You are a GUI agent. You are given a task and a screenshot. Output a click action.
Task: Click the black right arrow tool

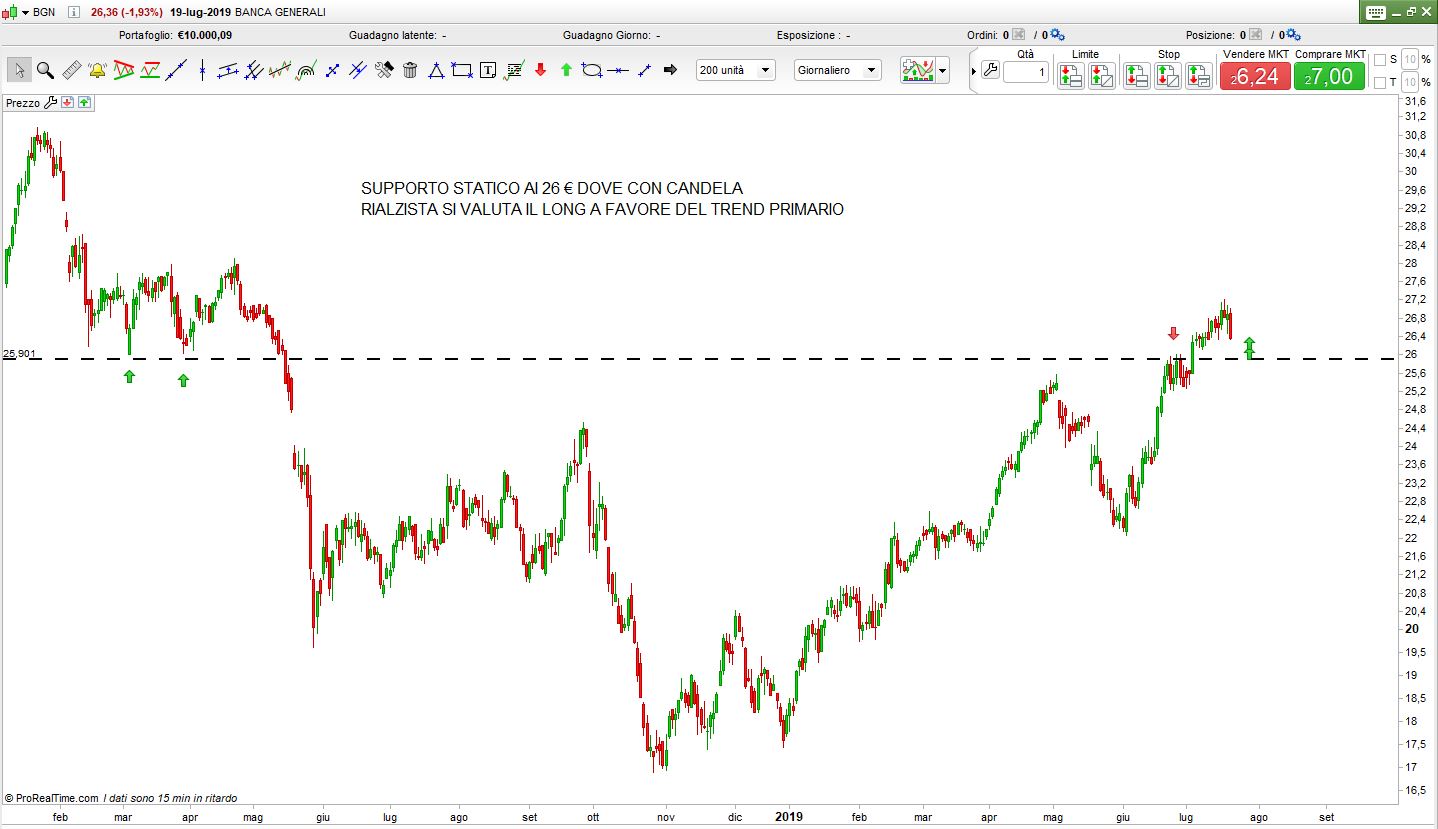pos(670,70)
